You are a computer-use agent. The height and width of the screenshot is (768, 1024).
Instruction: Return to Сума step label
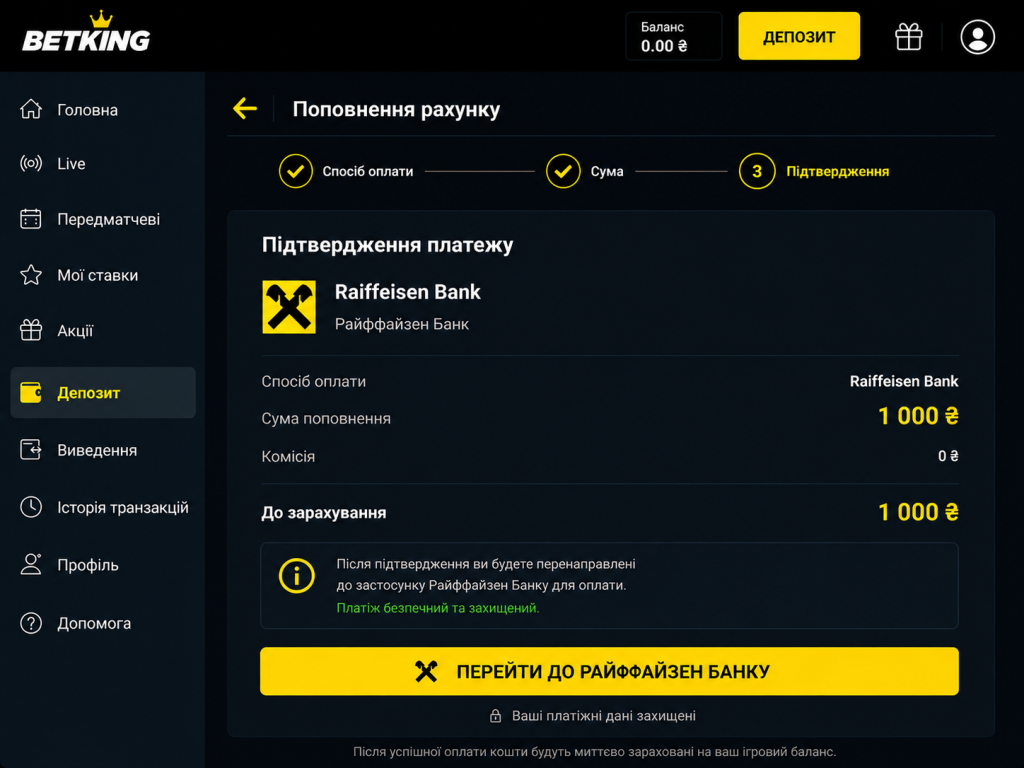tap(607, 171)
